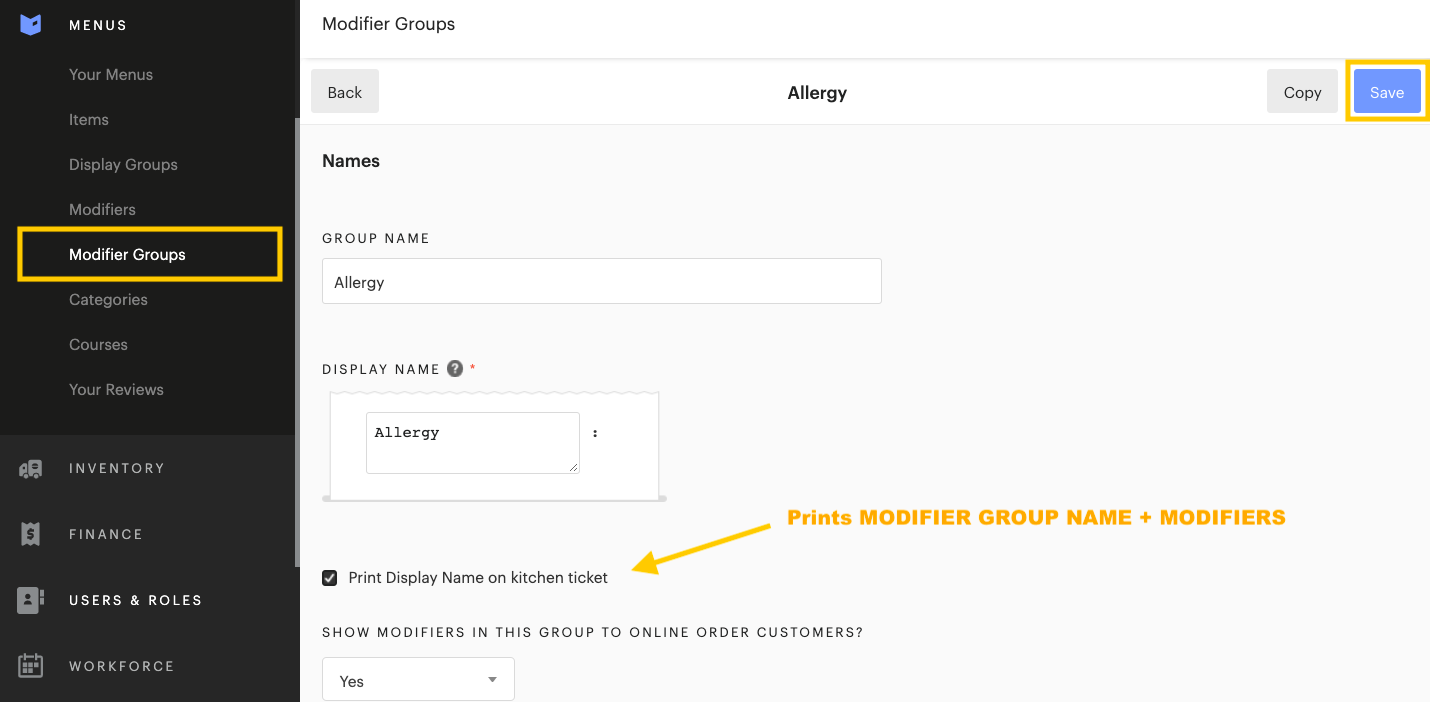Toggle the kitchen ticket printing checkbox off

[330, 578]
